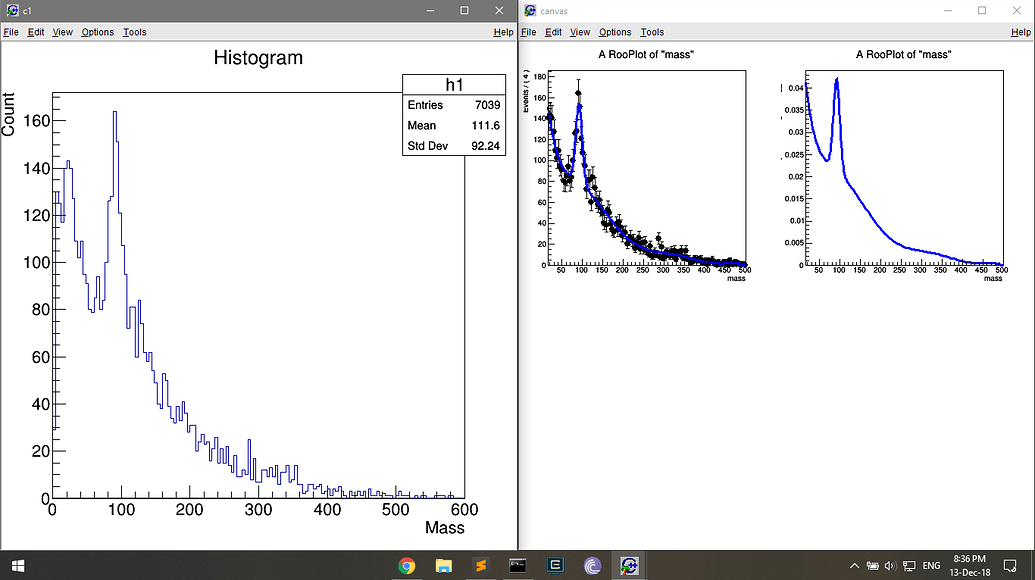Launch the Command Prompt taskbar icon
Viewport: 1035px width, 580px height.
[517, 566]
